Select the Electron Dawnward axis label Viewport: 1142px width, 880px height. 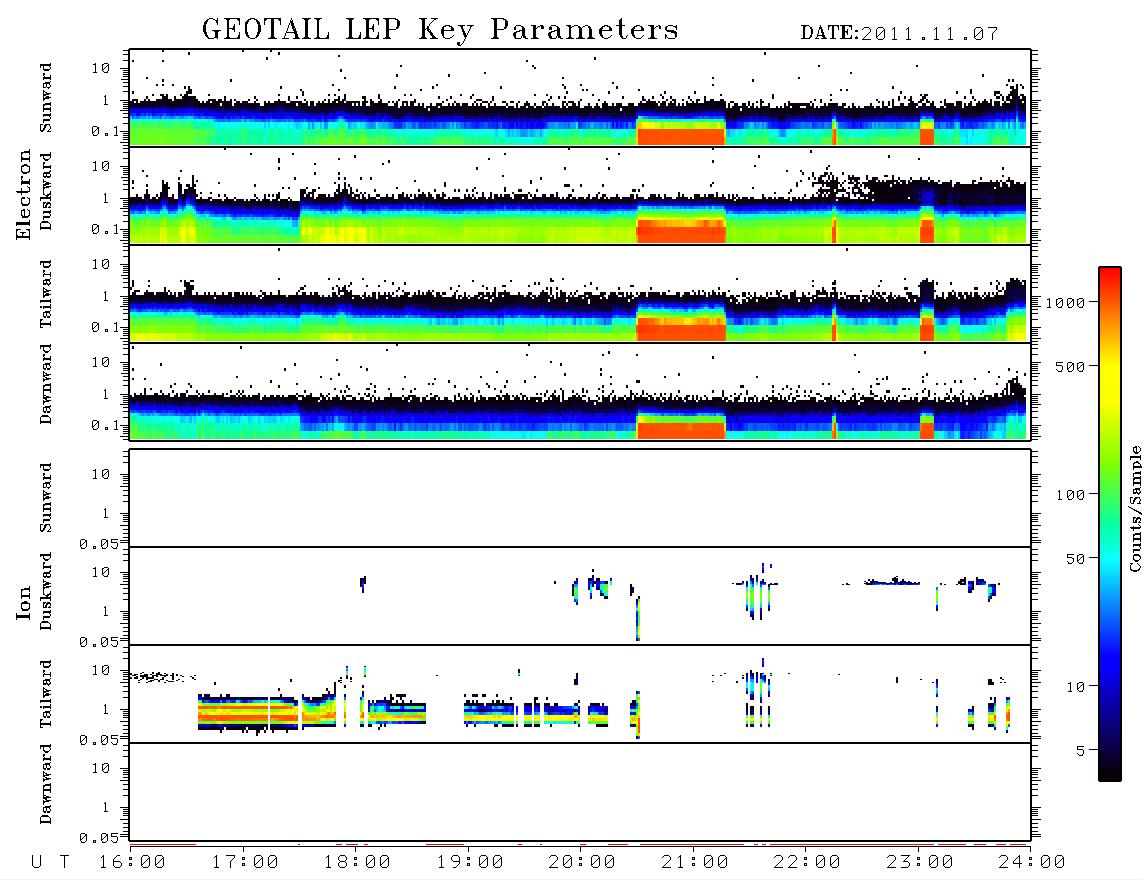pyautogui.click(x=46, y=384)
